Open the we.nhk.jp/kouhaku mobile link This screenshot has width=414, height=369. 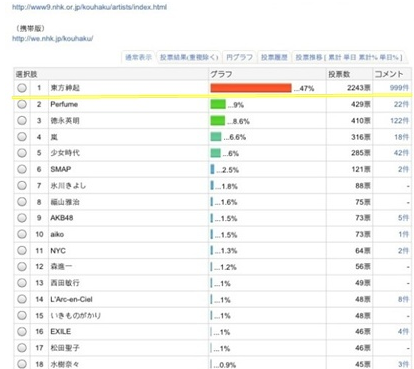pyautogui.click(x=53, y=39)
